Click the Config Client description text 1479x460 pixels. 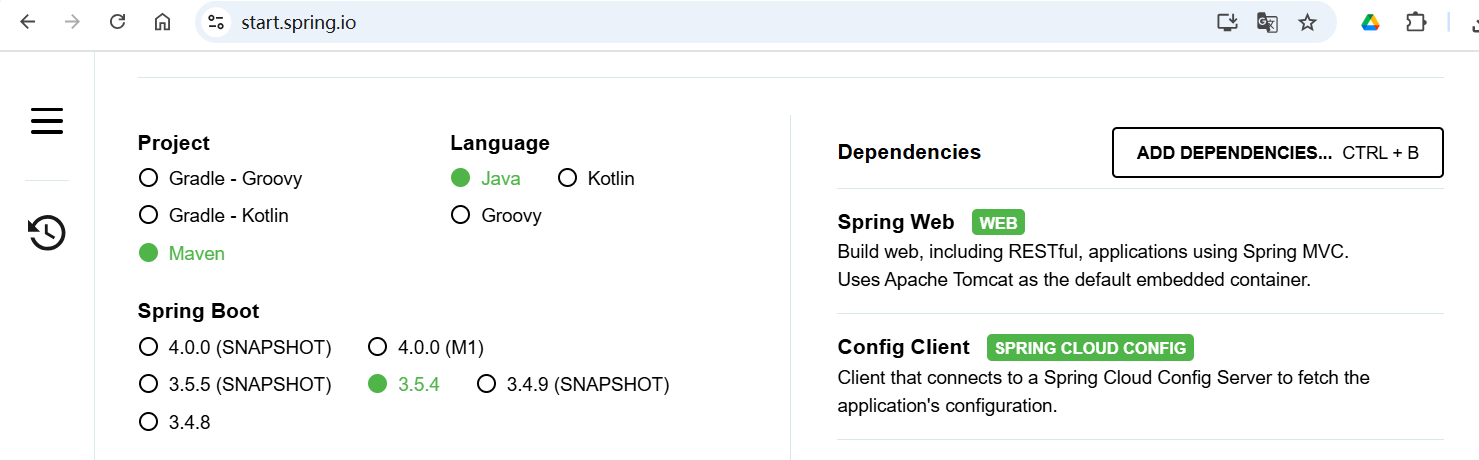pos(1104,392)
